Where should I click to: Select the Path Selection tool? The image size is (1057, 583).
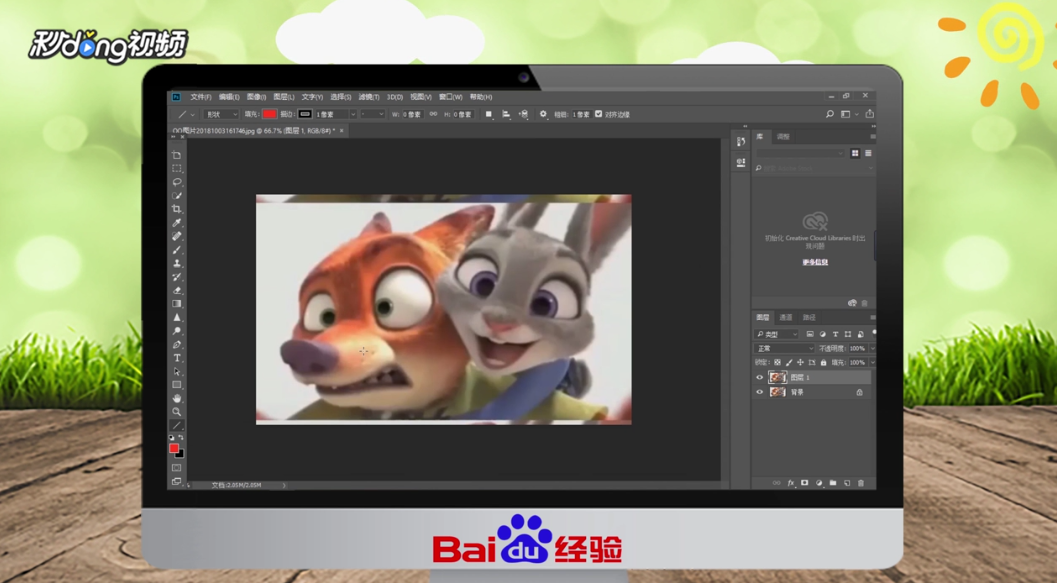click(x=177, y=371)
